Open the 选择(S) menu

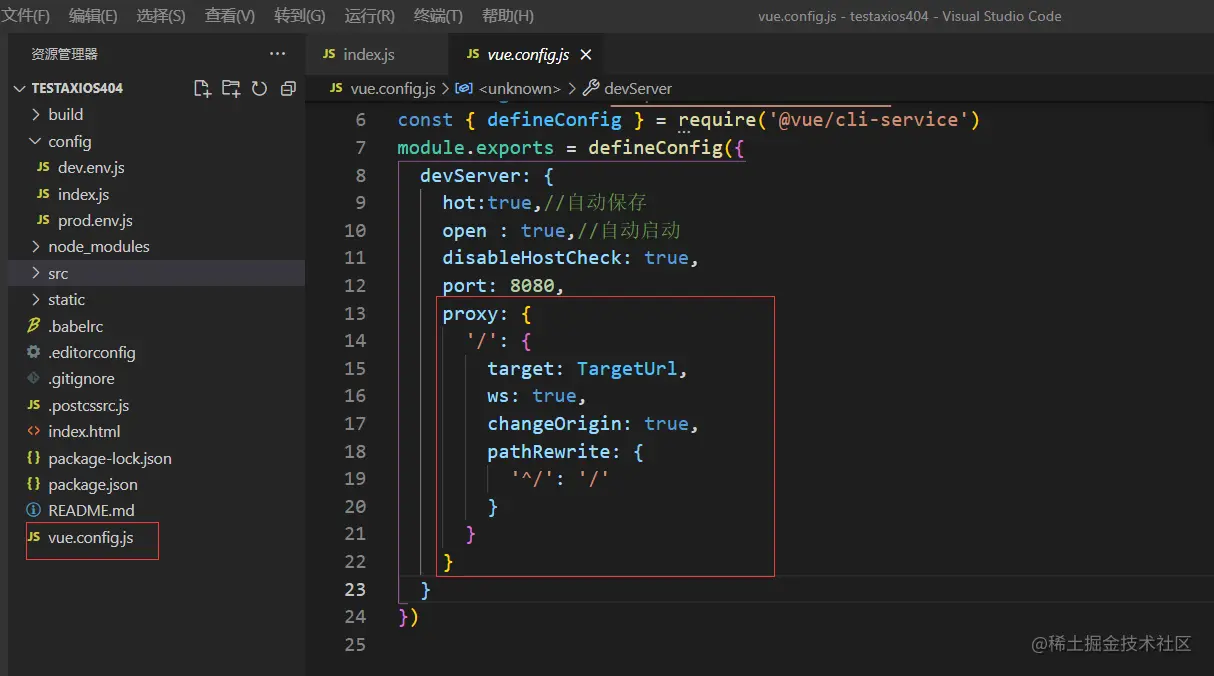tap(161, 16)
